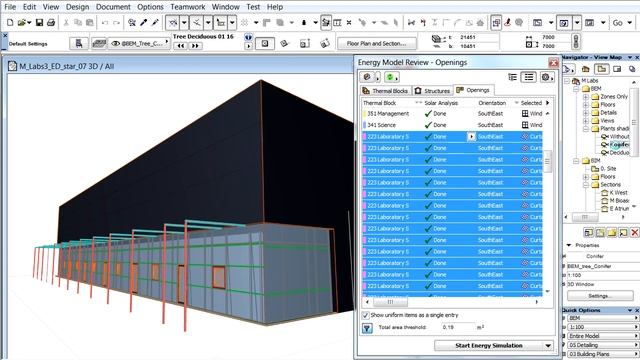The image size is (640, 360).
Task: Click the blue info icon near Tree Deciduous
Action: (x=248, y=37)
